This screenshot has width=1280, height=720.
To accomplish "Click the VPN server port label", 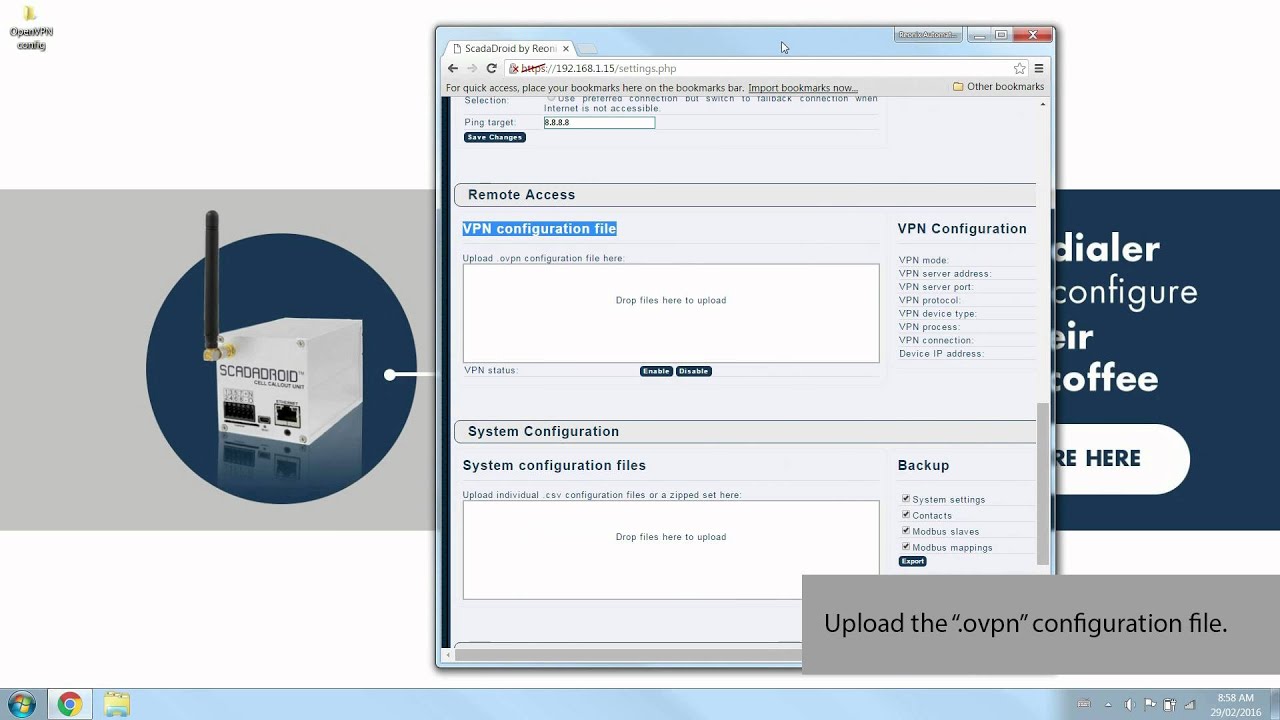I will pos(936,287).
